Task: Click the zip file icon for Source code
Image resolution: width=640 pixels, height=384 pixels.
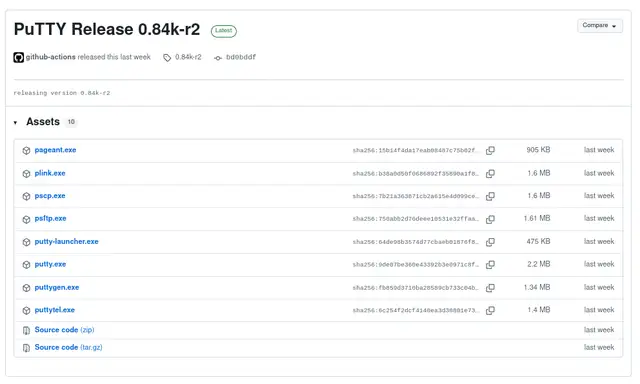Action: 27,331
